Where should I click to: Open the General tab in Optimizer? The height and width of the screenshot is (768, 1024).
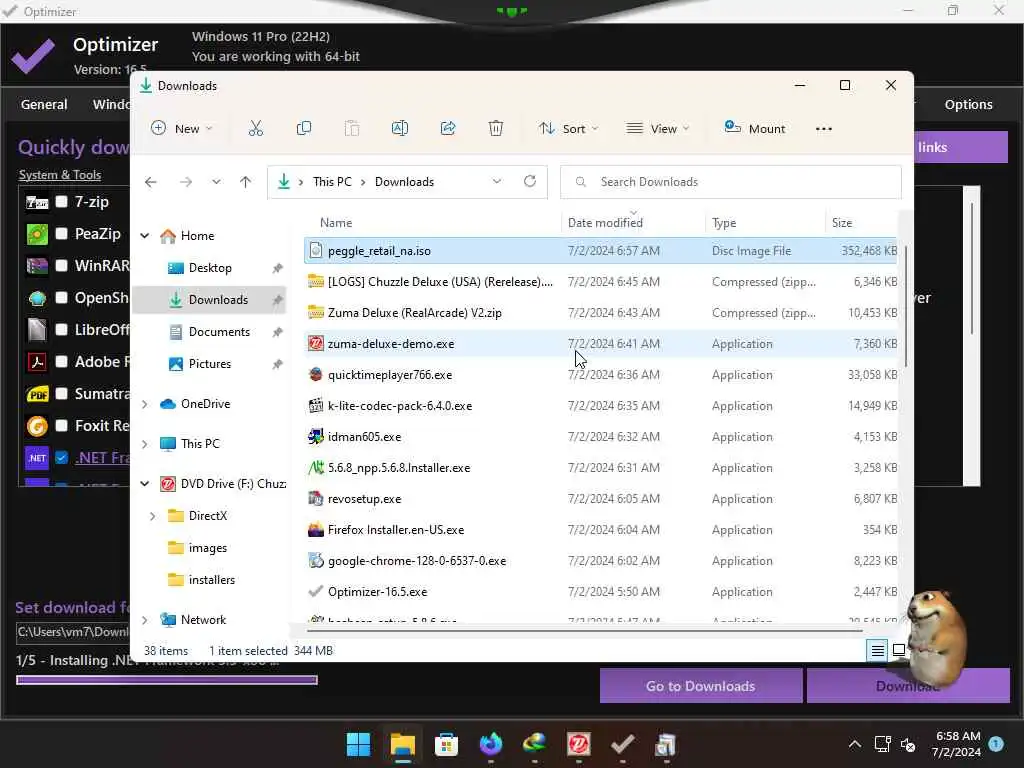pos(44,104)
